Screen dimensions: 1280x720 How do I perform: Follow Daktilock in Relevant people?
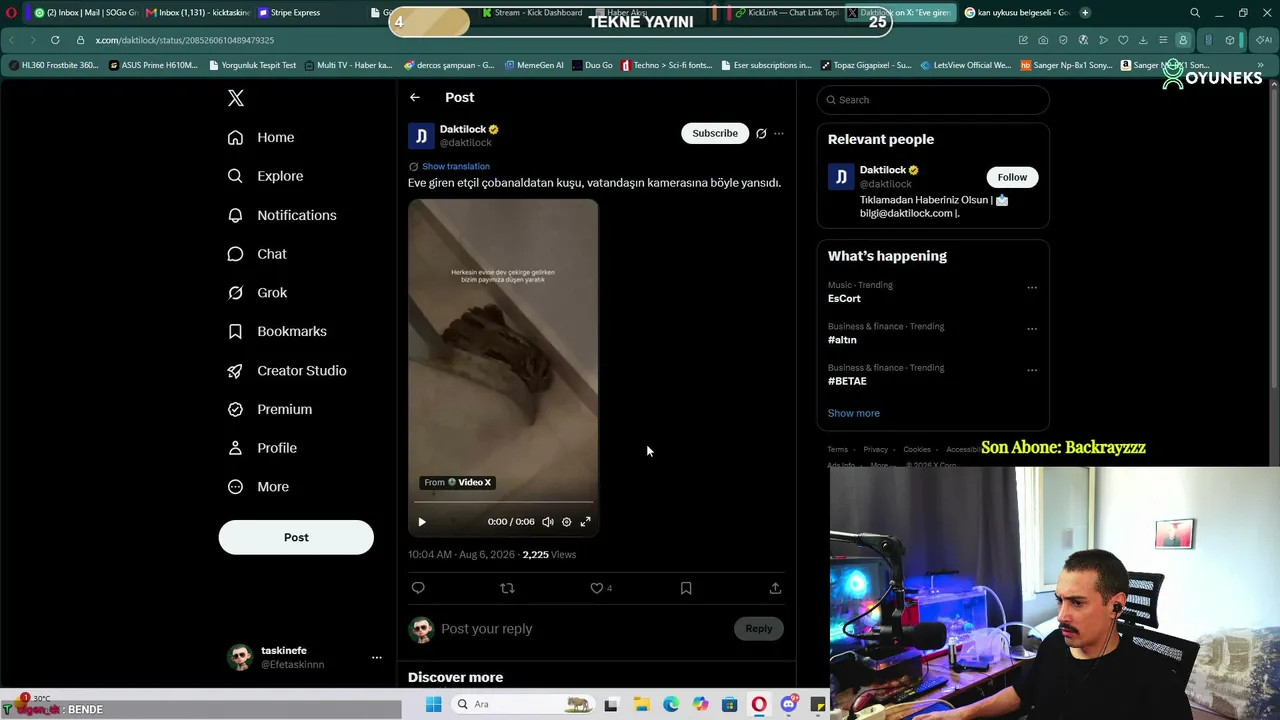1012,177
